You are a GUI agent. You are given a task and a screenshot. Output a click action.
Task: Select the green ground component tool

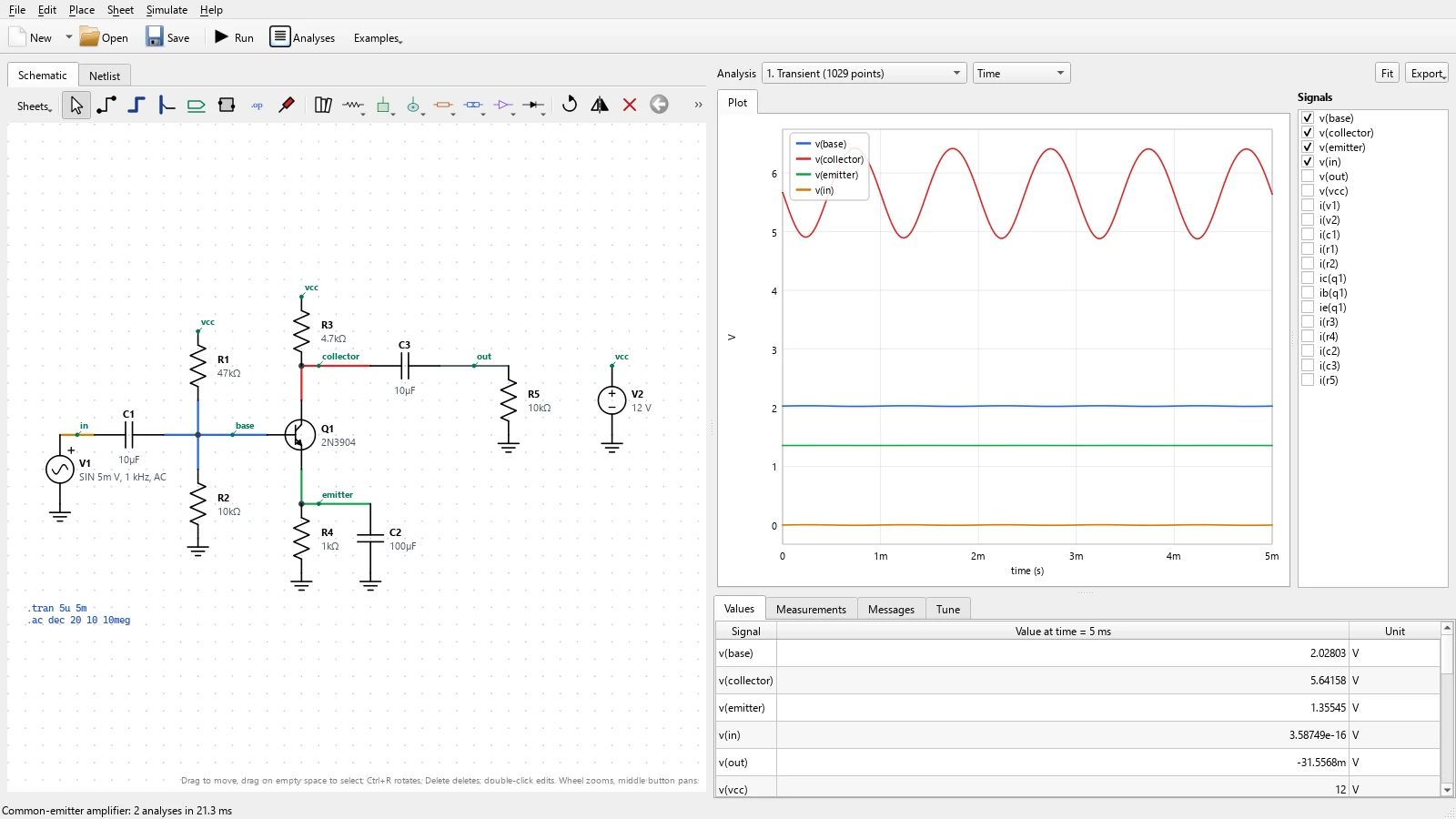[x=384, y=106]
